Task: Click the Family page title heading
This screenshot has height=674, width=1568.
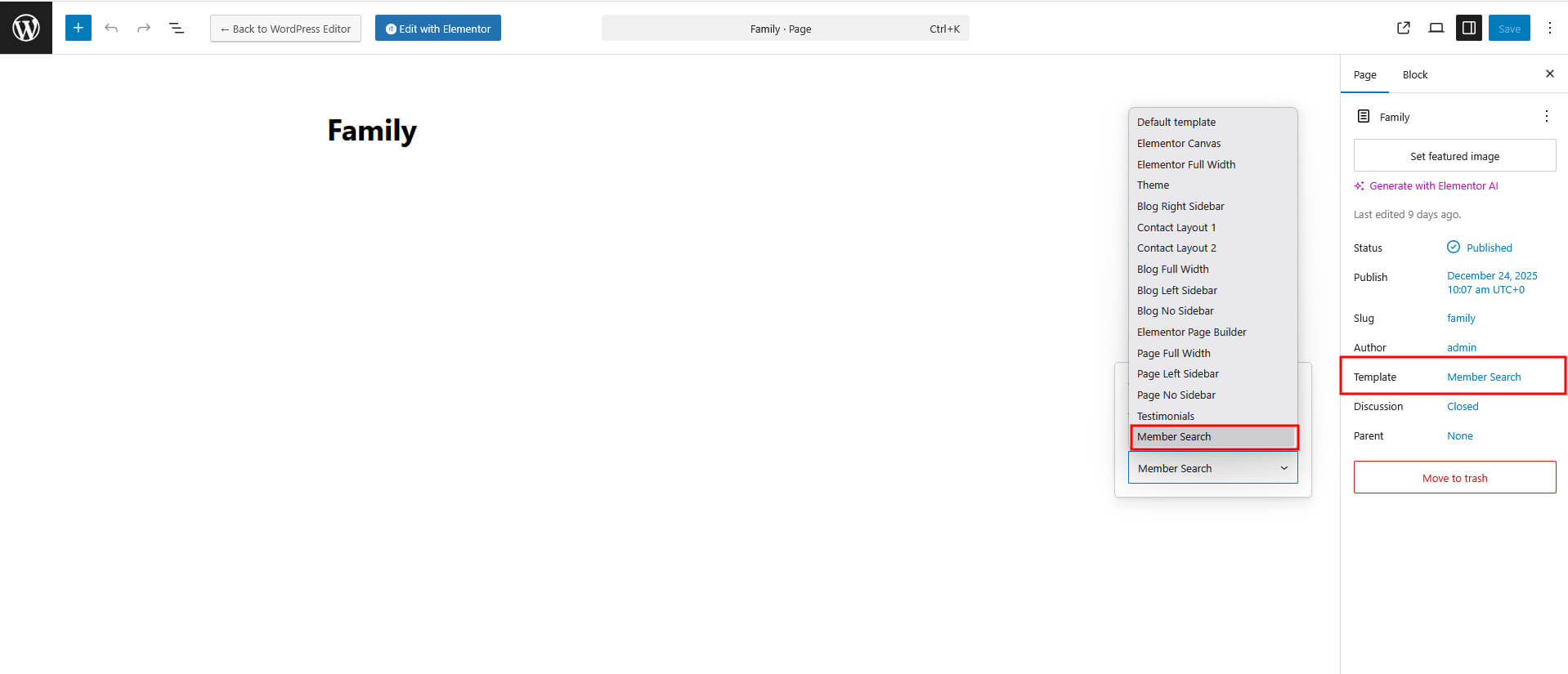Action: coord(372,131)
